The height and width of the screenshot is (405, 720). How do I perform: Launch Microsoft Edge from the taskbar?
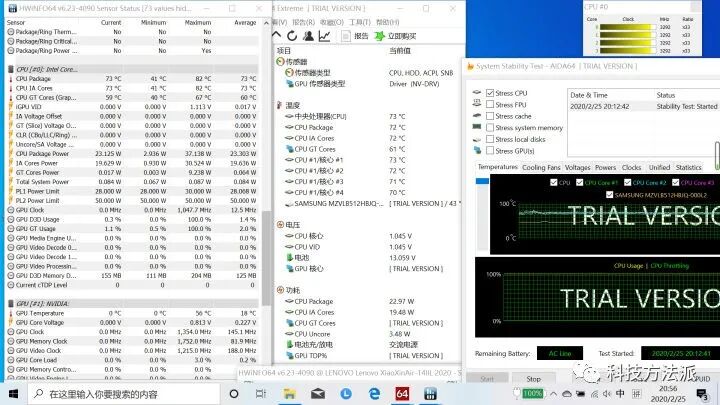pyautogui.click(x=374, y=394)
